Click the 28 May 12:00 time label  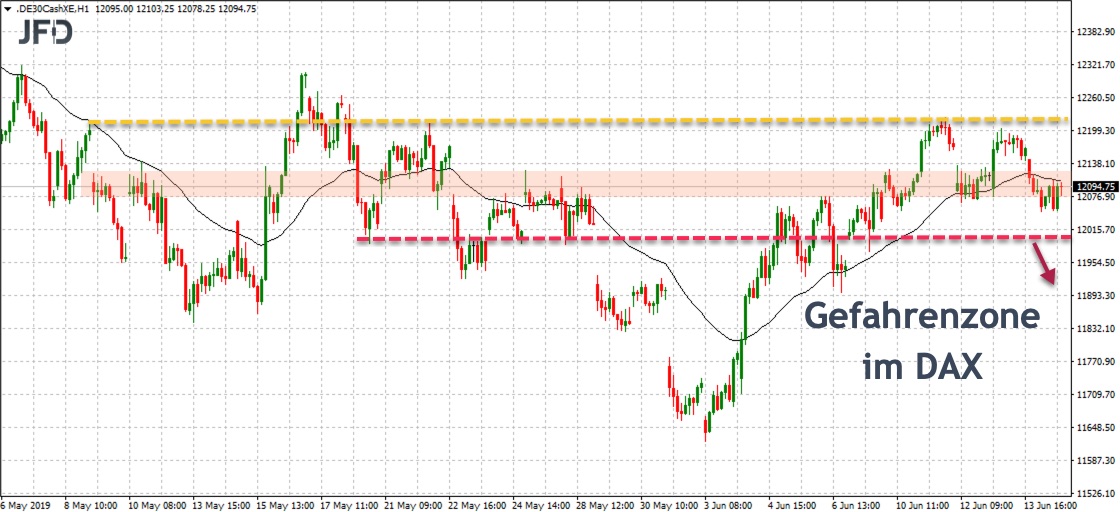click(605, 504)
